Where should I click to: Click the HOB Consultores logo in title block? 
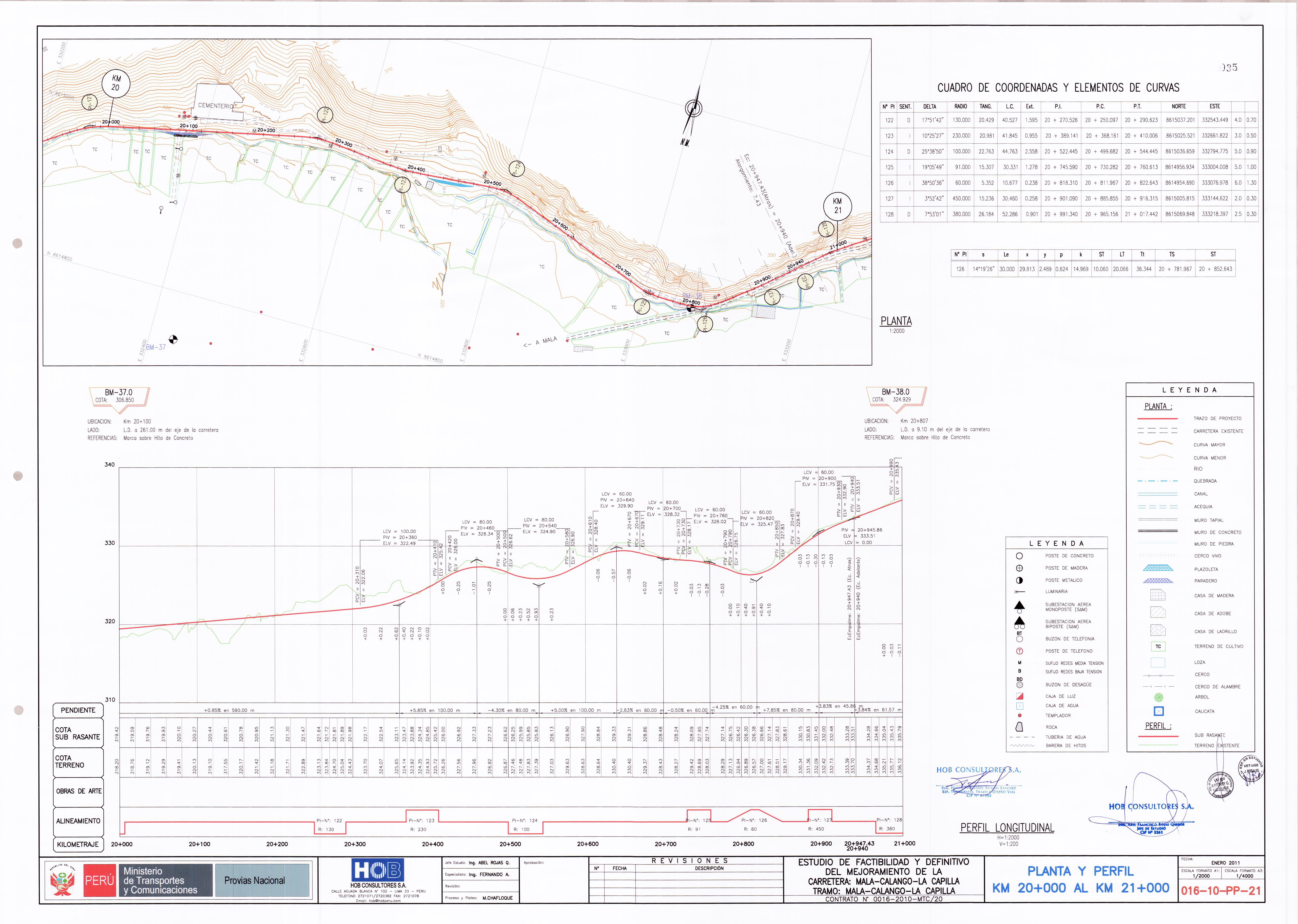point(378,870)
